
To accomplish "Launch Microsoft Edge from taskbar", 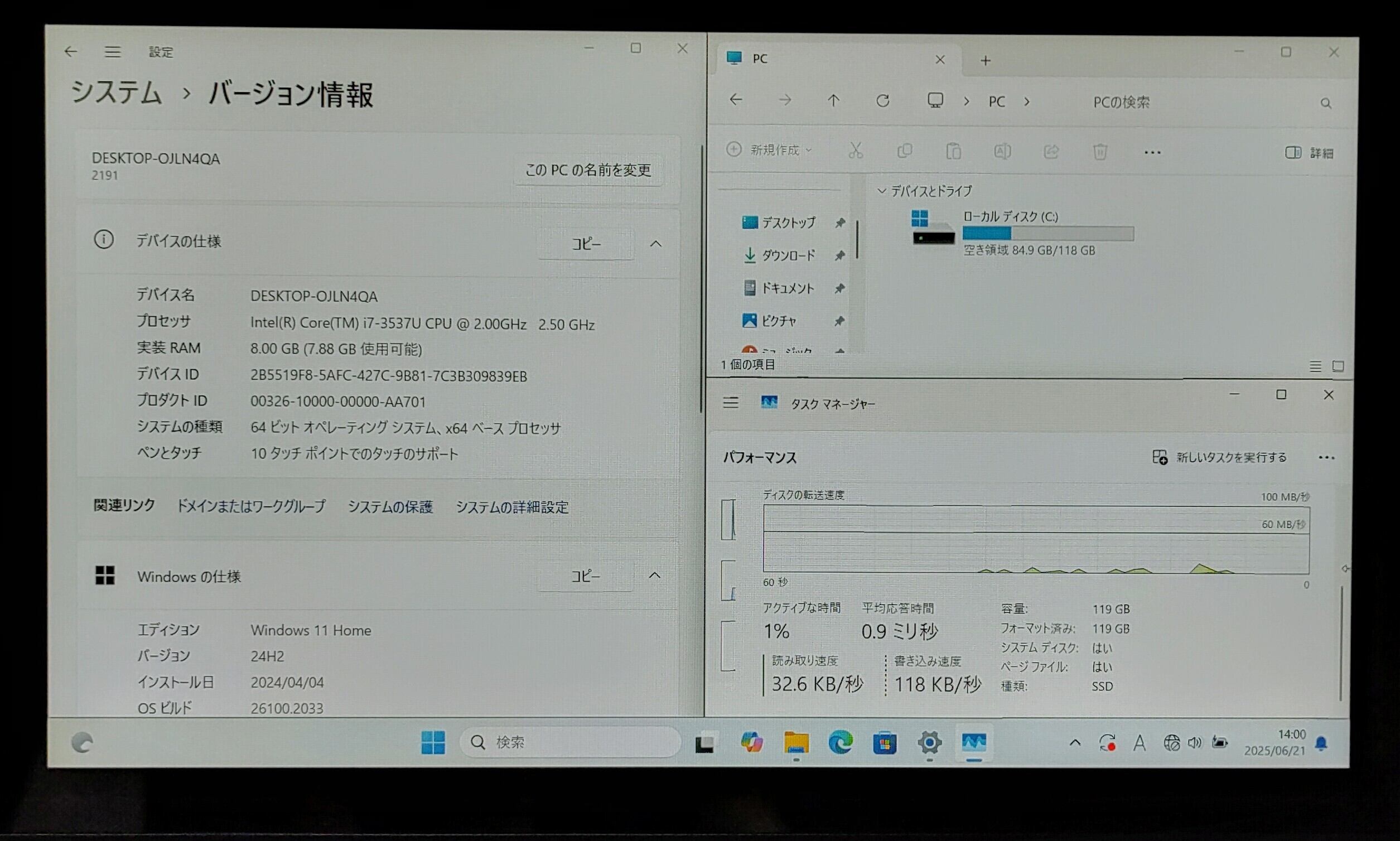I will point(841,742).
